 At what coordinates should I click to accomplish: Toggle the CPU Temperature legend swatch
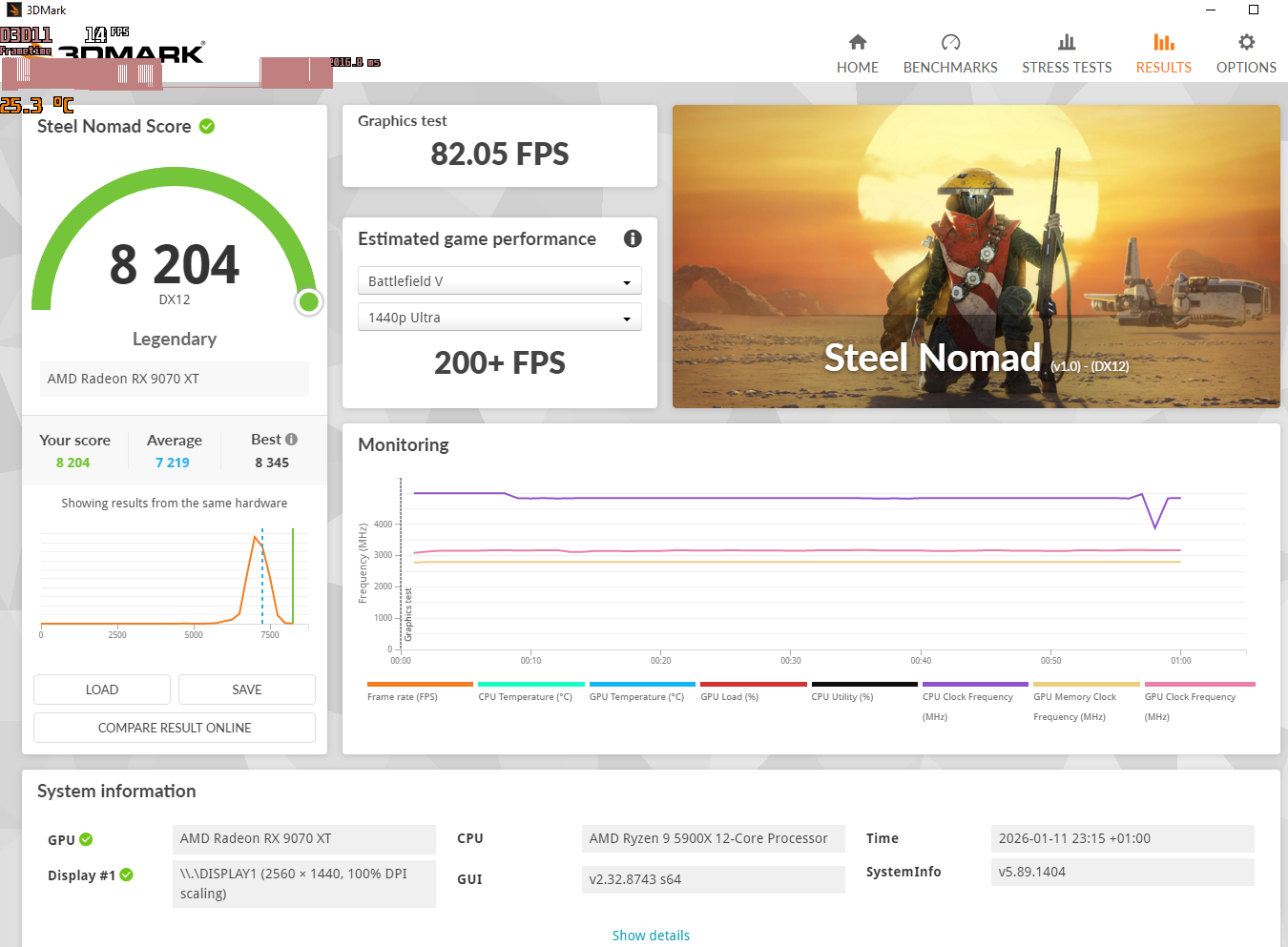point(531,684)
